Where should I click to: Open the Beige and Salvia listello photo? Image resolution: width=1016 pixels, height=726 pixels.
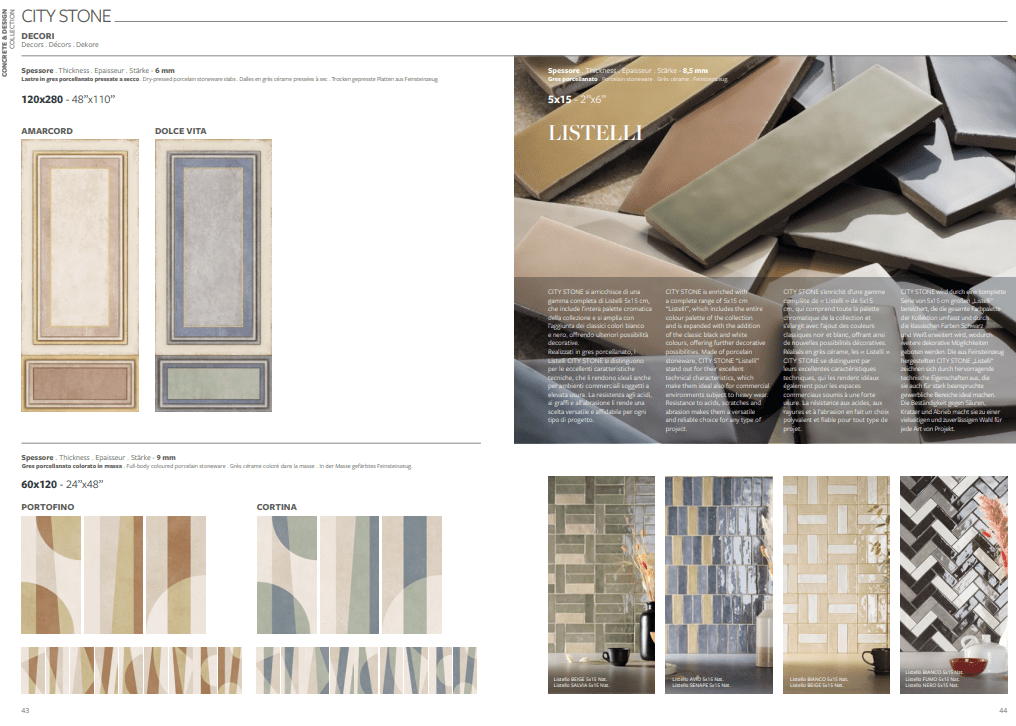[x=601, y=585]
